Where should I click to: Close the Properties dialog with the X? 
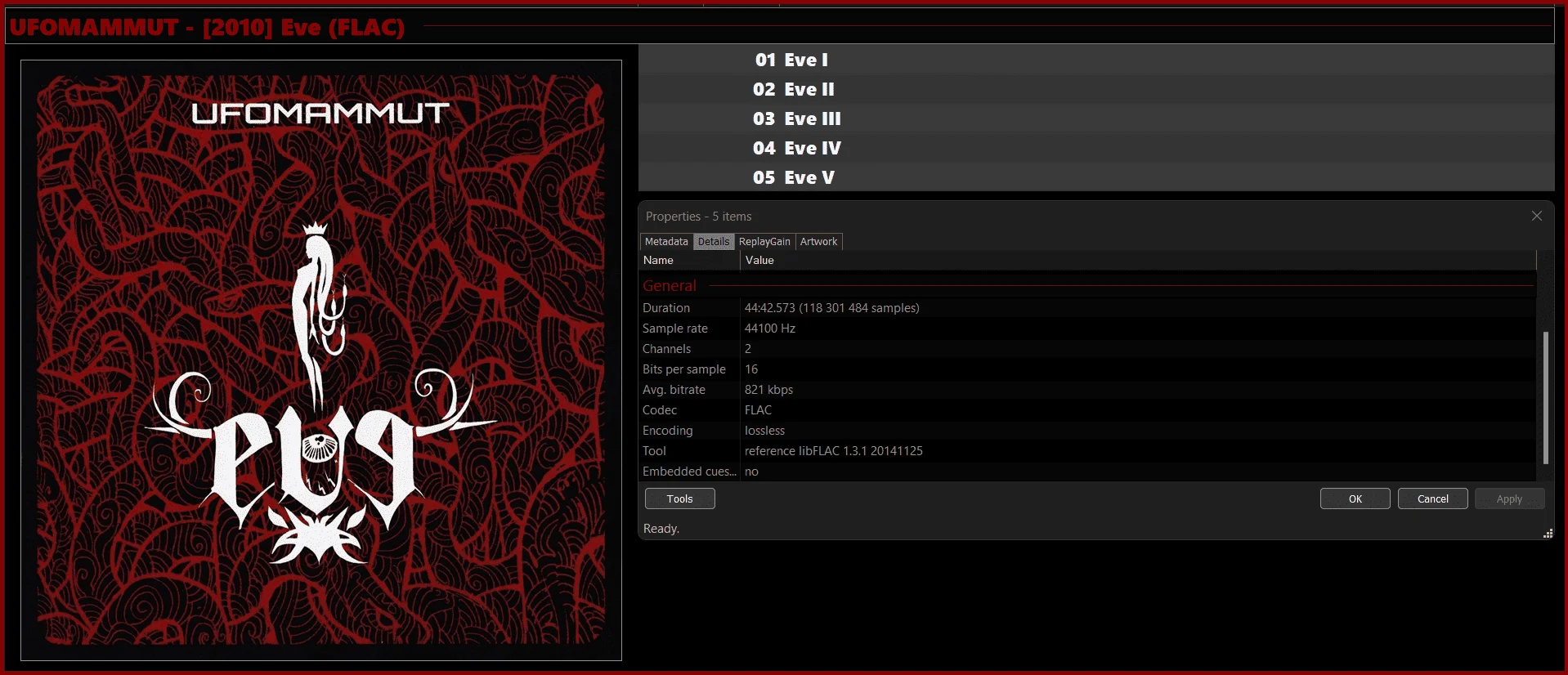1537,216
